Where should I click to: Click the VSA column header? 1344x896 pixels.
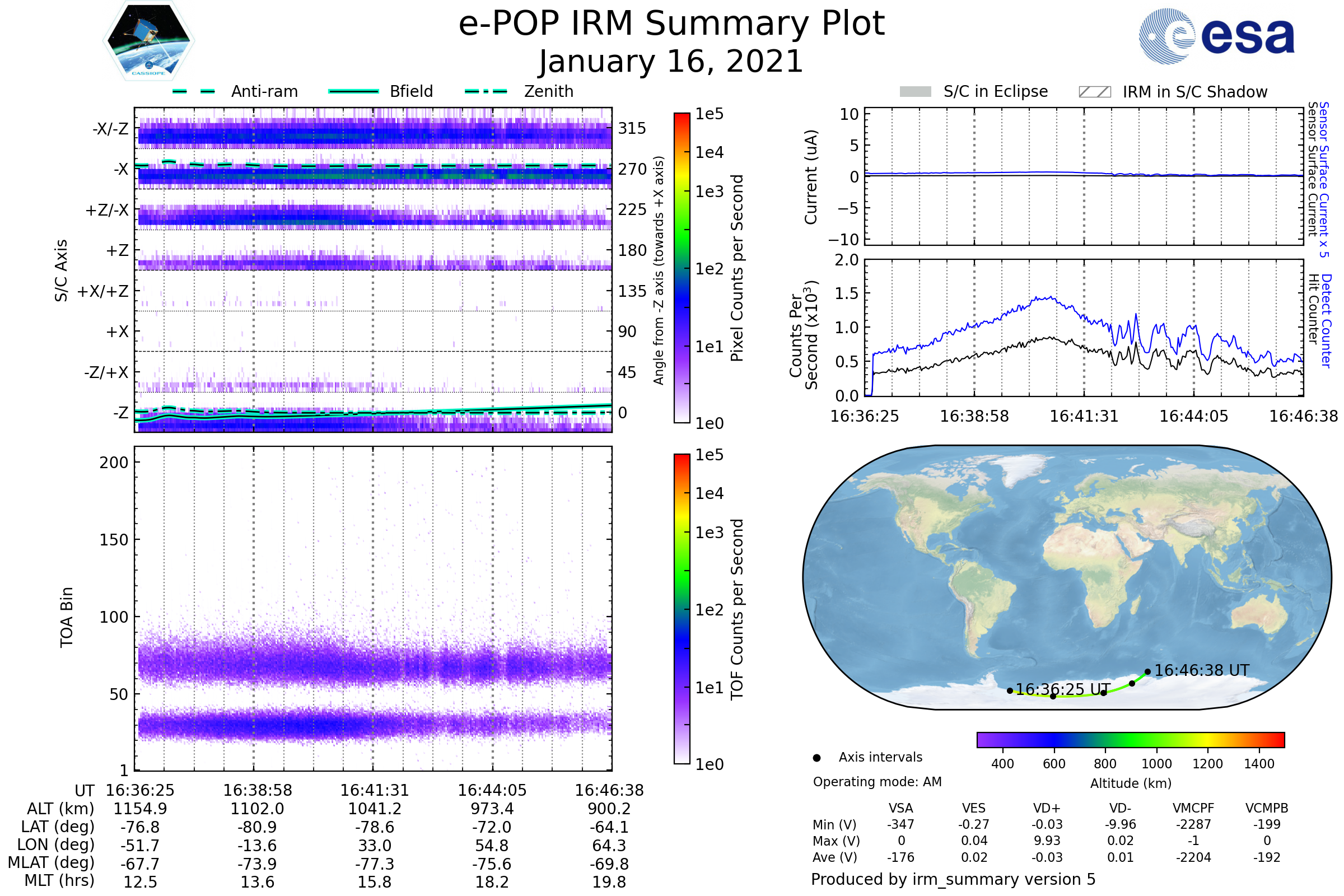(x=900, y=808)
